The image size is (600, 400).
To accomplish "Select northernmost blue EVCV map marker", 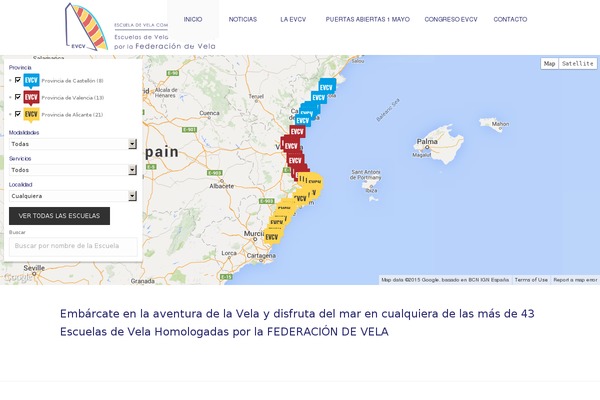I will tap(327, 87).
